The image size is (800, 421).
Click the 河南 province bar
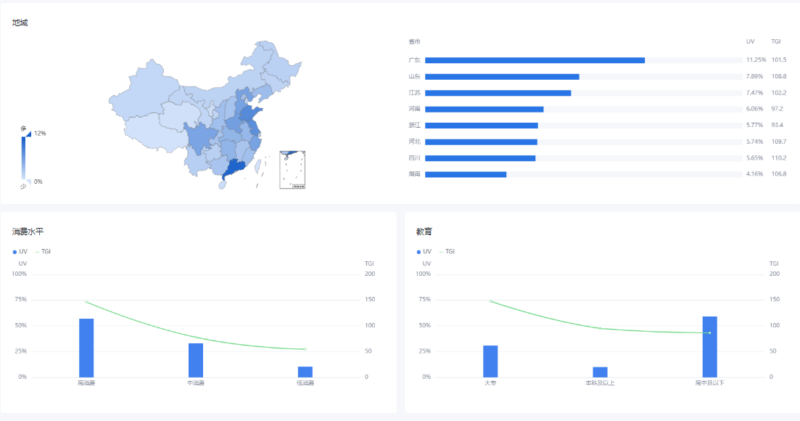[x=484, y=109]
